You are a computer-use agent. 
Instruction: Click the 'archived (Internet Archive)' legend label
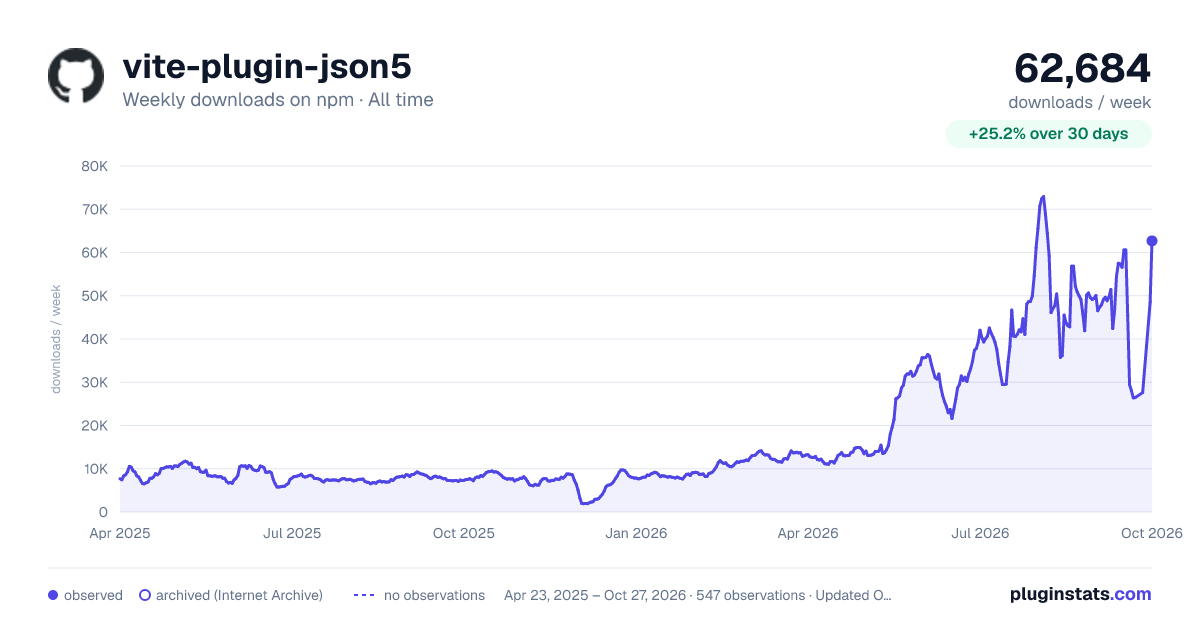[x=239, y=595]
